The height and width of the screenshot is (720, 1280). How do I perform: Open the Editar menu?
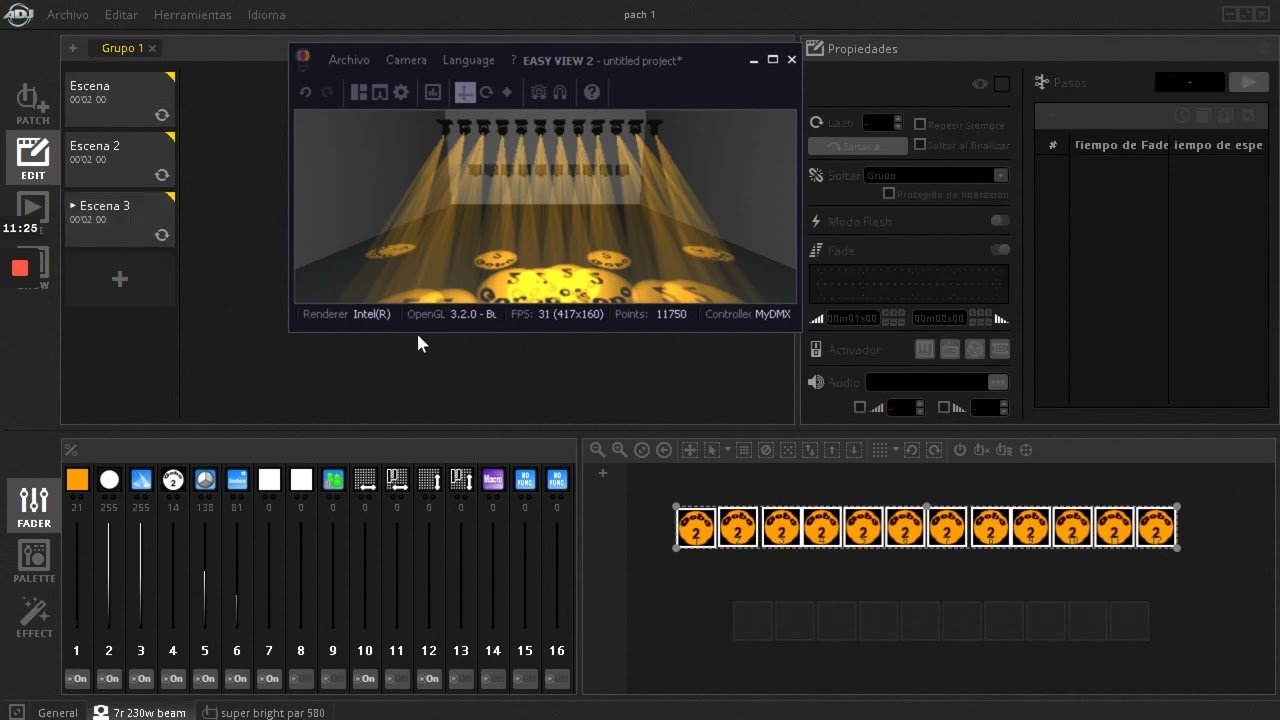pos(121,15)
